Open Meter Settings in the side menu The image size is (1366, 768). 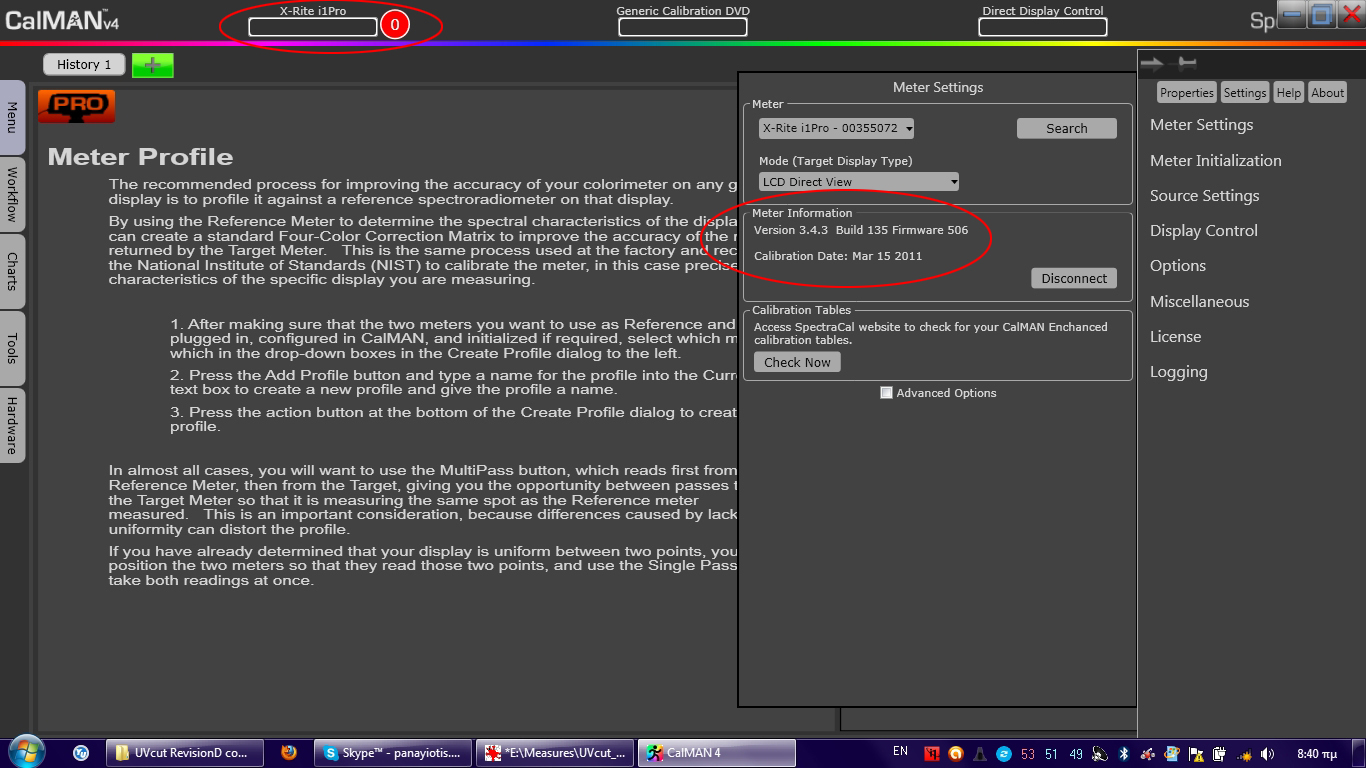pos(1201,125)
